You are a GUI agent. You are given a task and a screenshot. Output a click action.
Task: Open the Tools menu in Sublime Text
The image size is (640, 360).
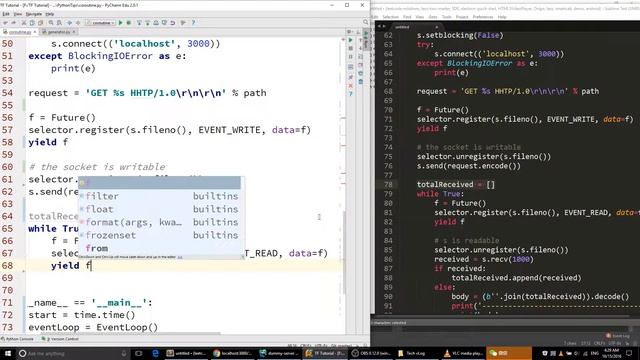447,17
